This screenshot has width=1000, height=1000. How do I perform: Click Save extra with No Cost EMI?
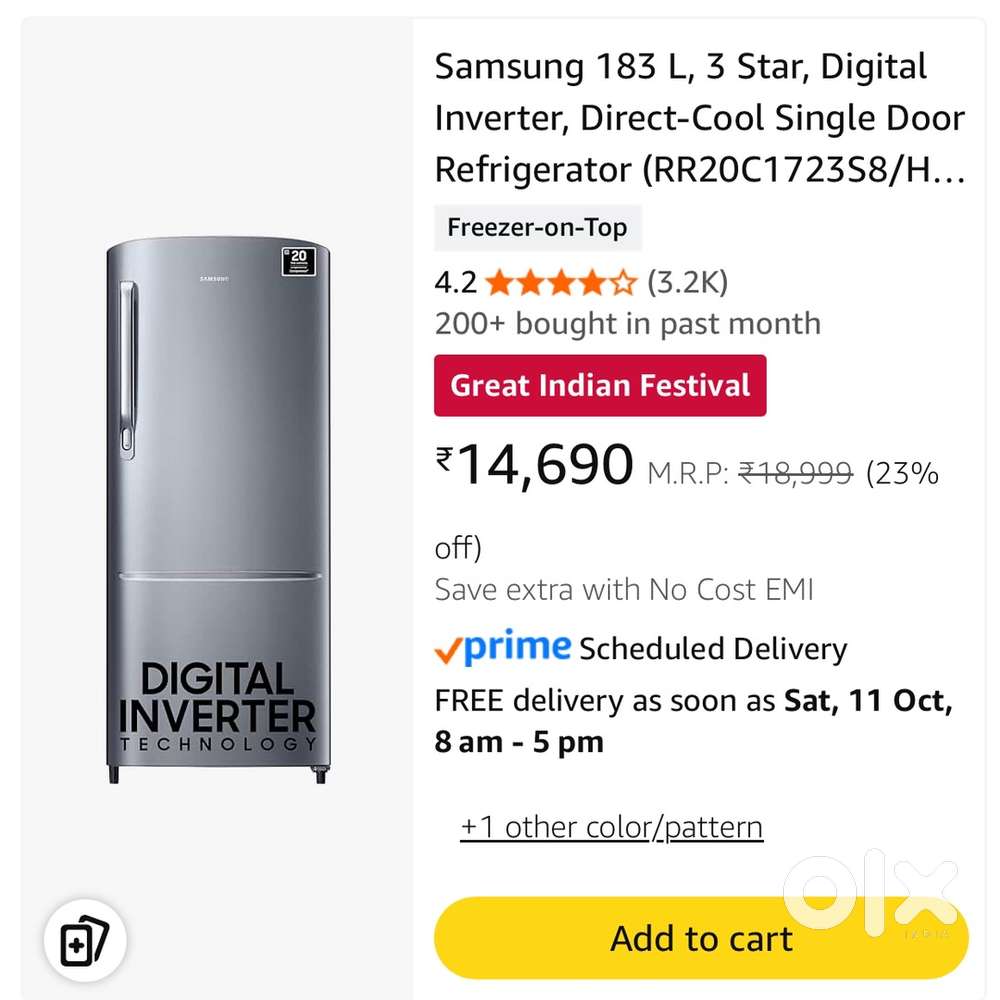tap(624, 589)
